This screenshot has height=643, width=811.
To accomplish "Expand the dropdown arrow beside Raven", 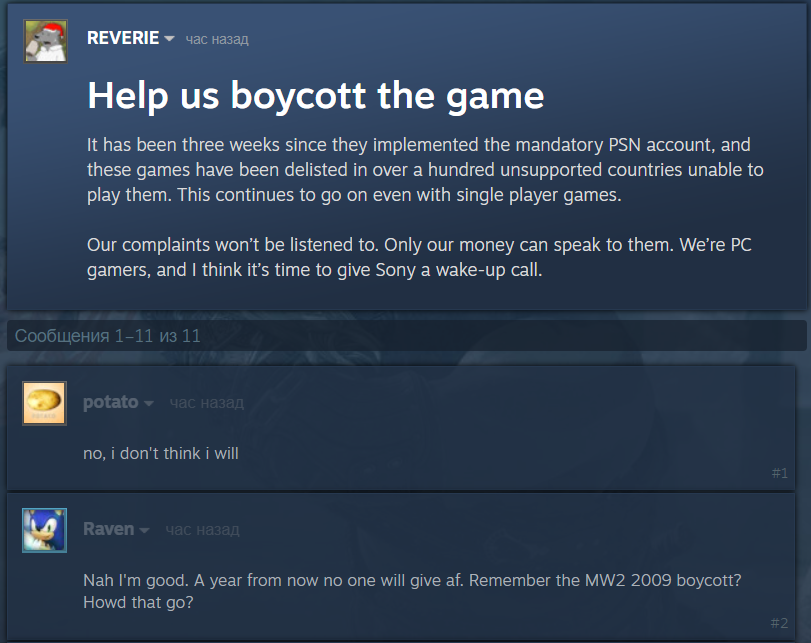I will (x=145, y=530).
